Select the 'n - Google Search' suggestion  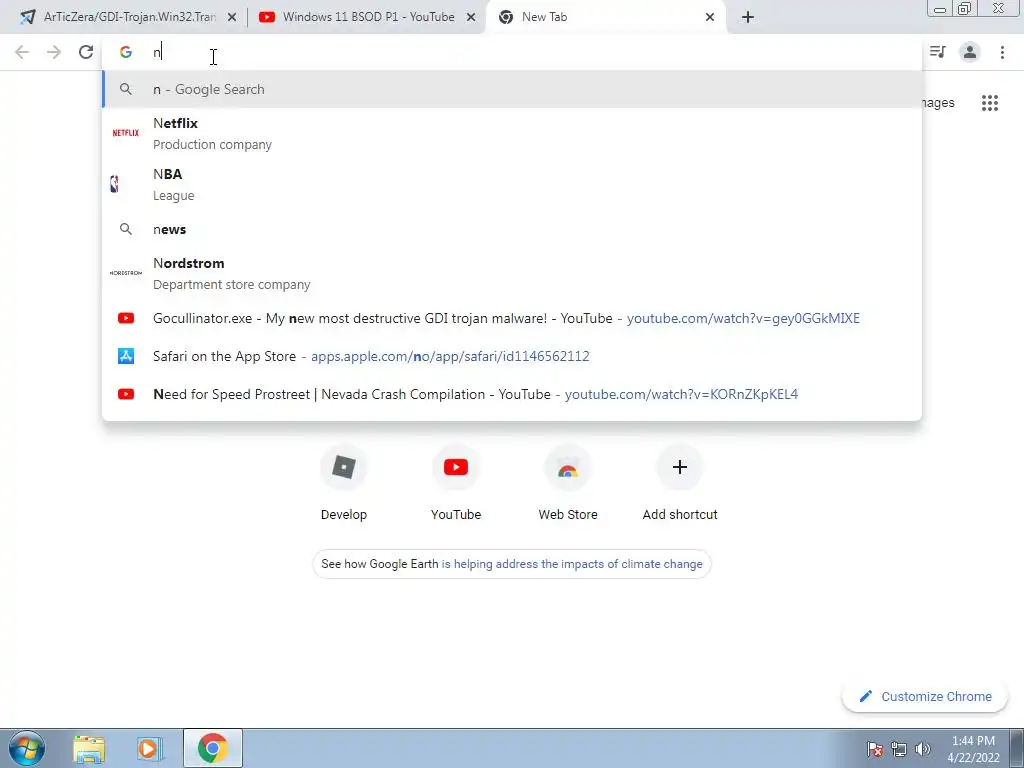pyautogui.click(x=512, y=89)
